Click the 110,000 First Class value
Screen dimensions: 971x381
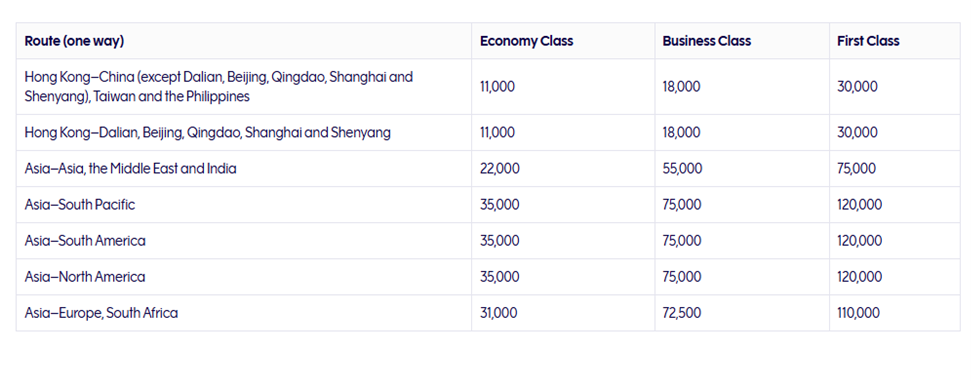coord(858,313)
